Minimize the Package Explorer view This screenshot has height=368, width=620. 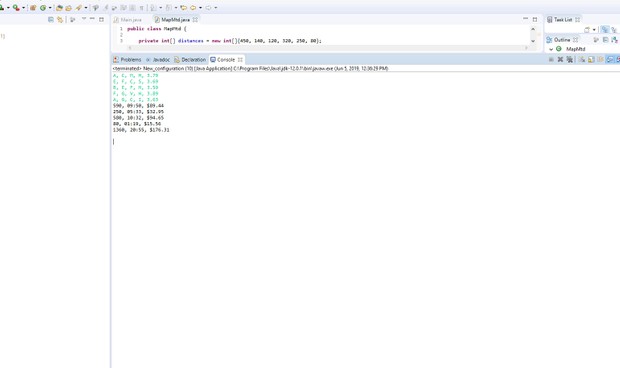[92, 19]
